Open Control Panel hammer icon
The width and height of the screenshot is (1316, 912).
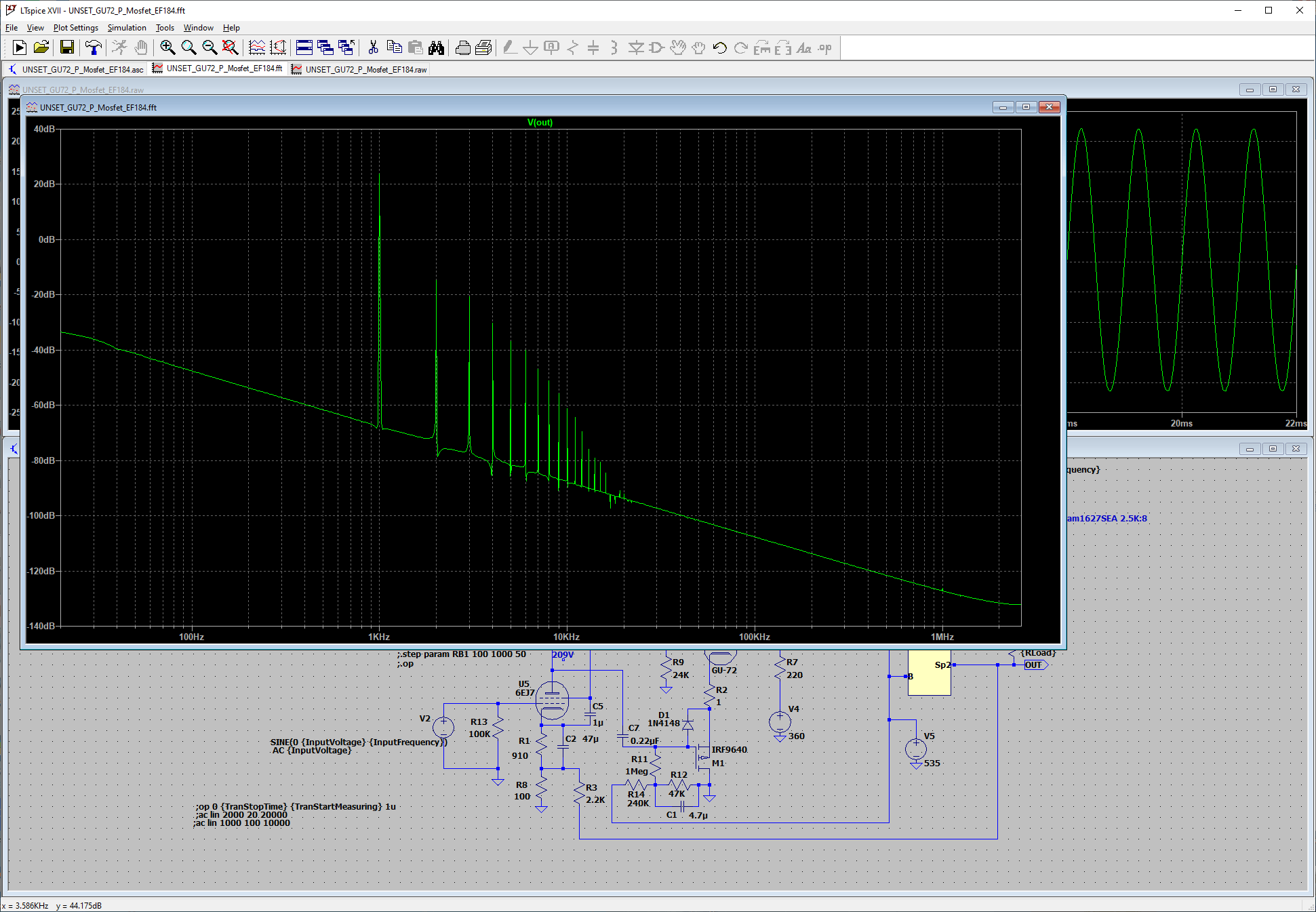[93, 47]
